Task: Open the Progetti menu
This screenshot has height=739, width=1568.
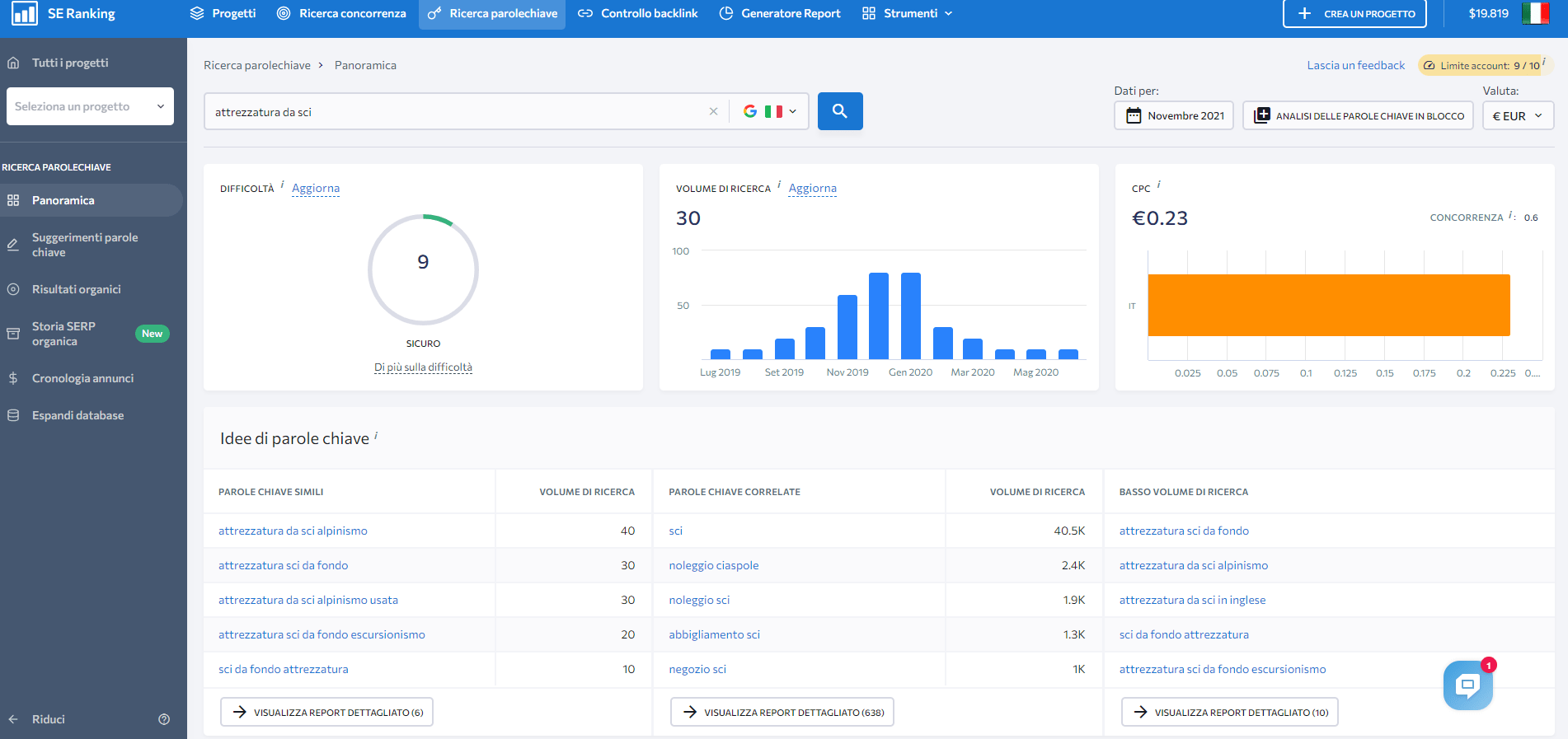Action: (223, 13)
